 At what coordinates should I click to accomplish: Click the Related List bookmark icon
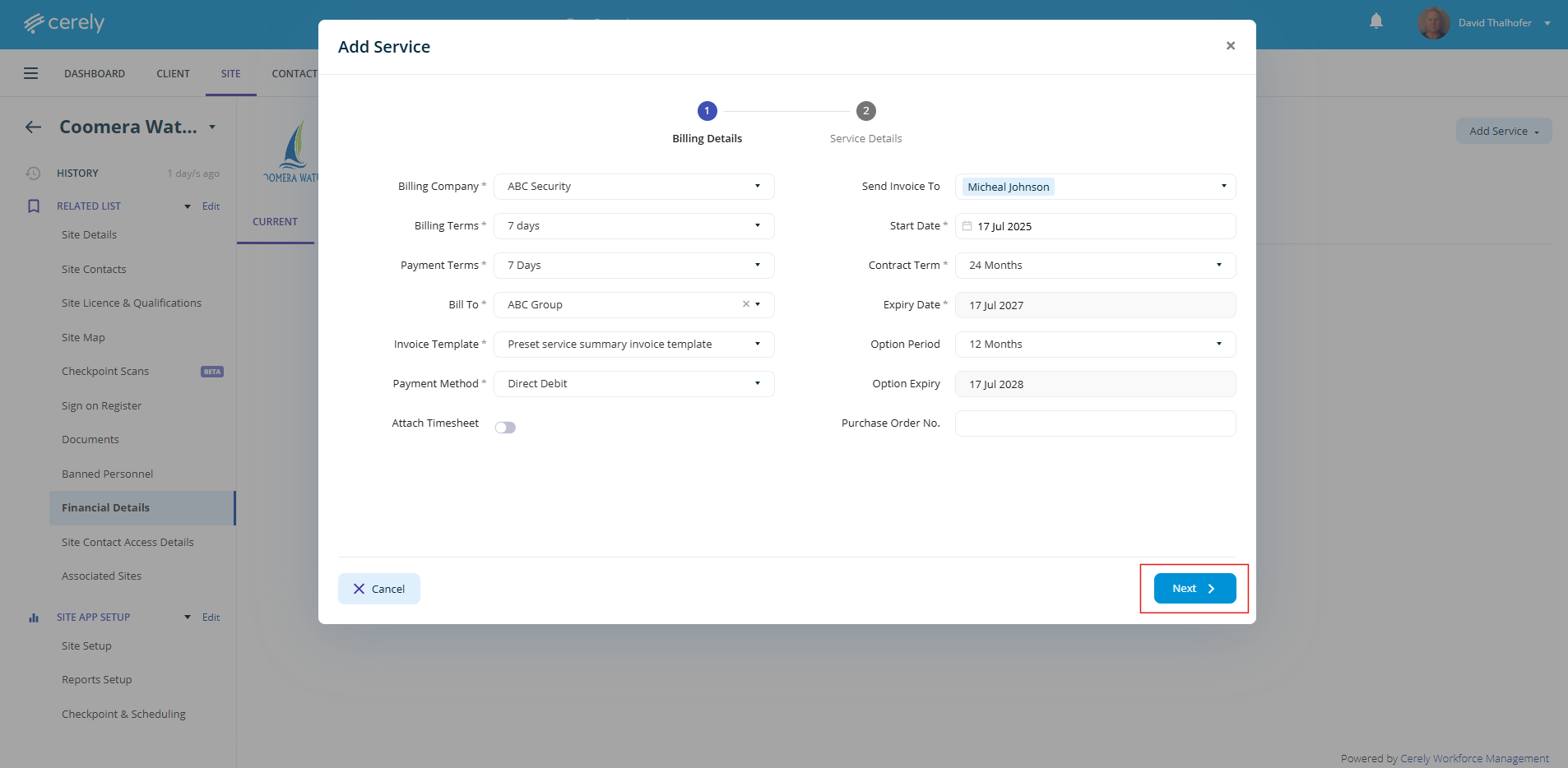point(34,206)
